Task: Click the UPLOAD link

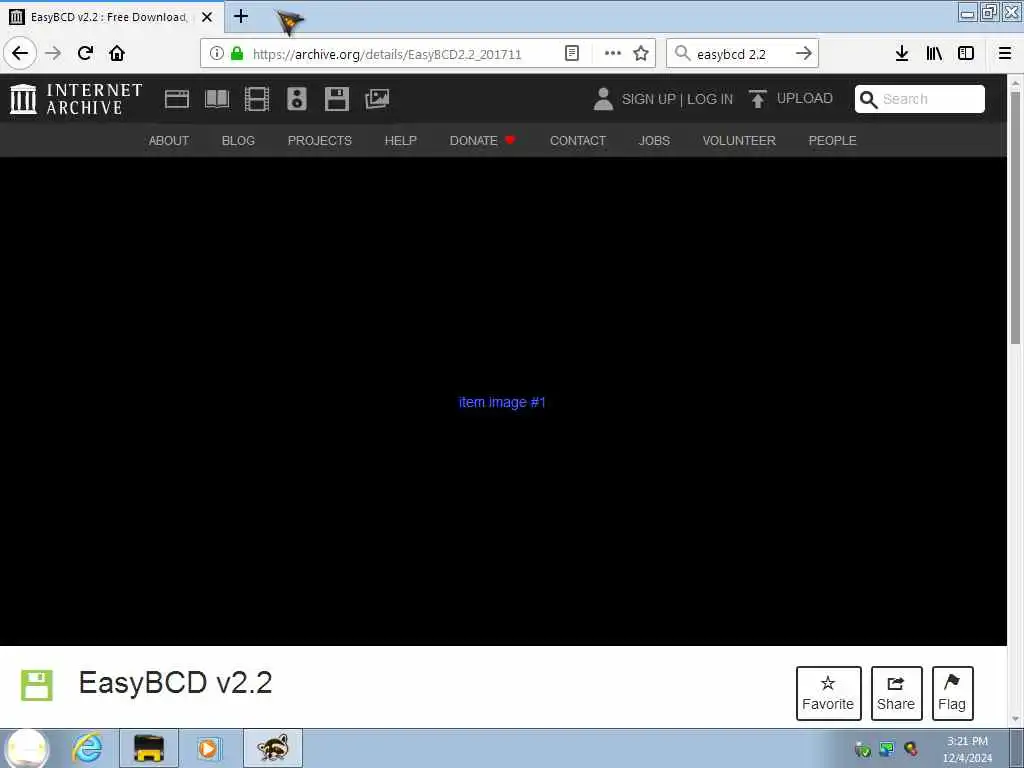Action: (805, 99)
